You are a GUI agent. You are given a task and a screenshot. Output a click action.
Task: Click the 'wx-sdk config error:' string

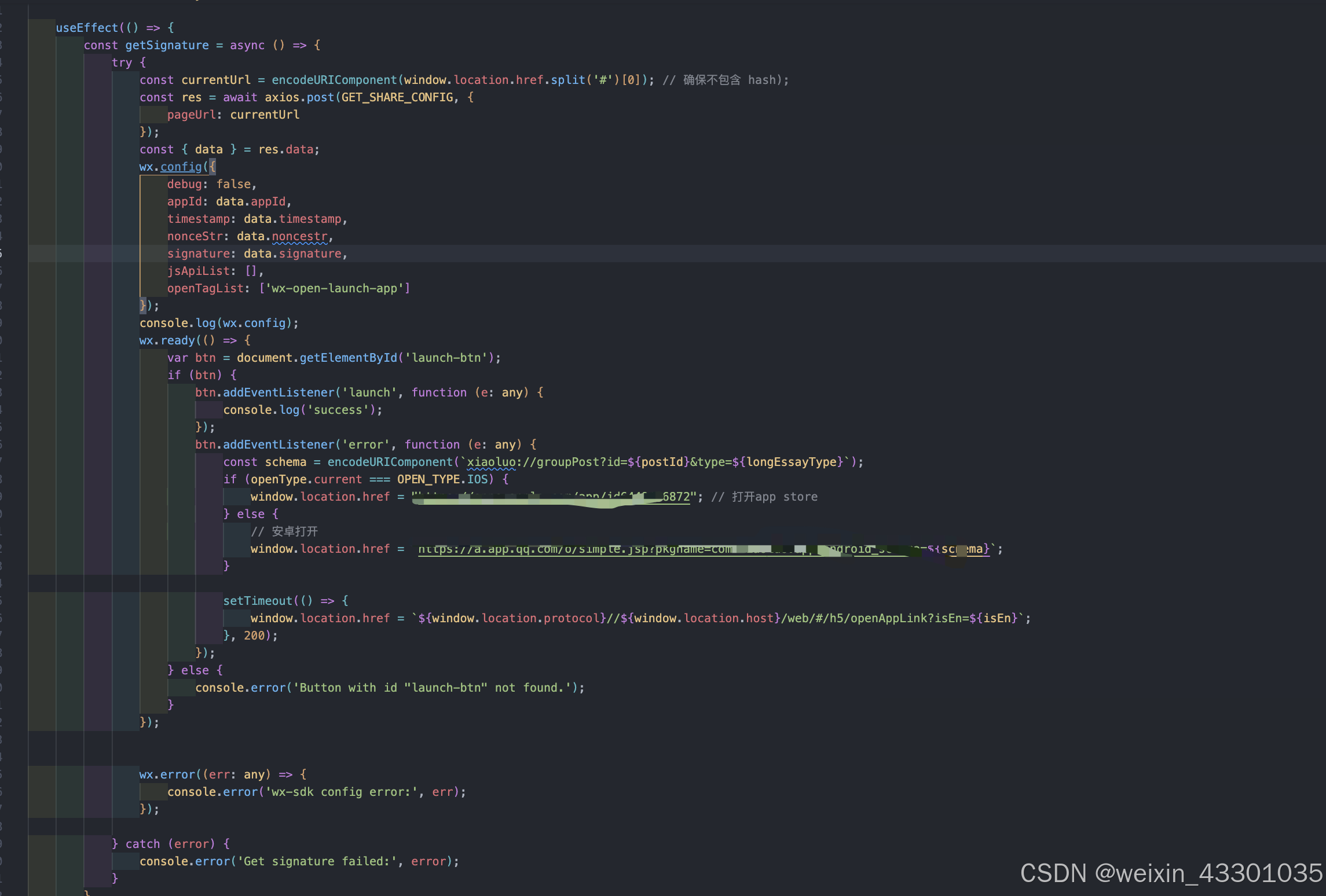click(x=341, y=792)
